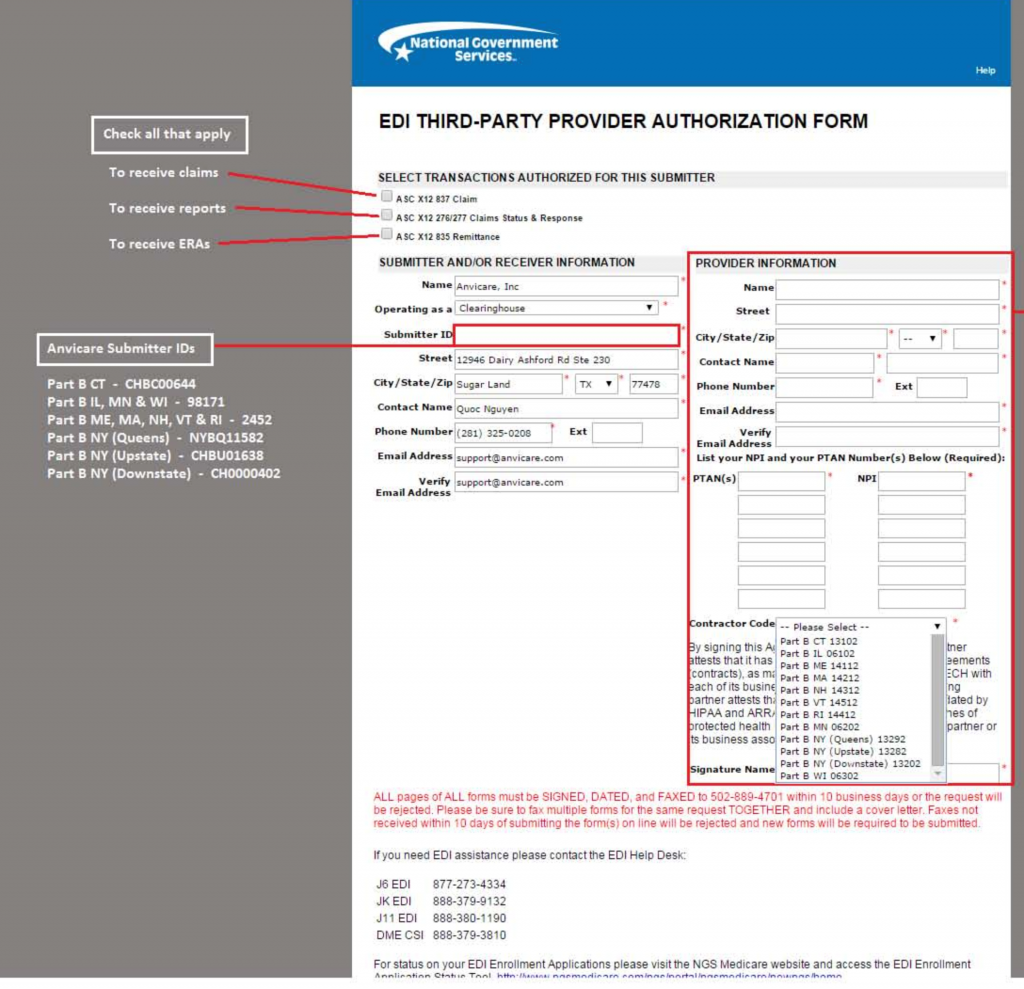Click the contractor code list scrollbar
Viewport: 1024px width, 989px height.
click(938, 700)
